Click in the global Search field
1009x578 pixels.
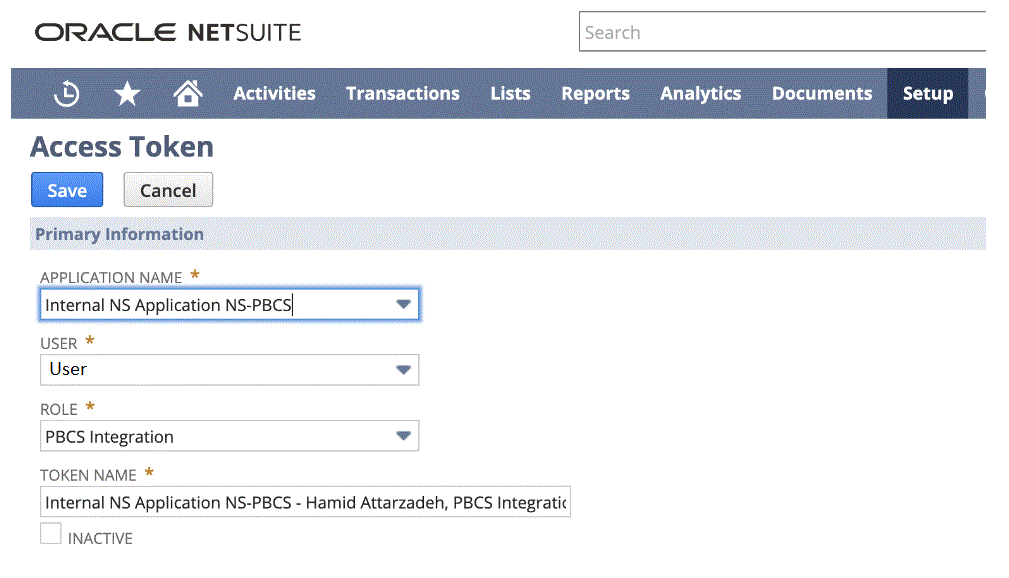pyautogui.click(x=780, y=32)
